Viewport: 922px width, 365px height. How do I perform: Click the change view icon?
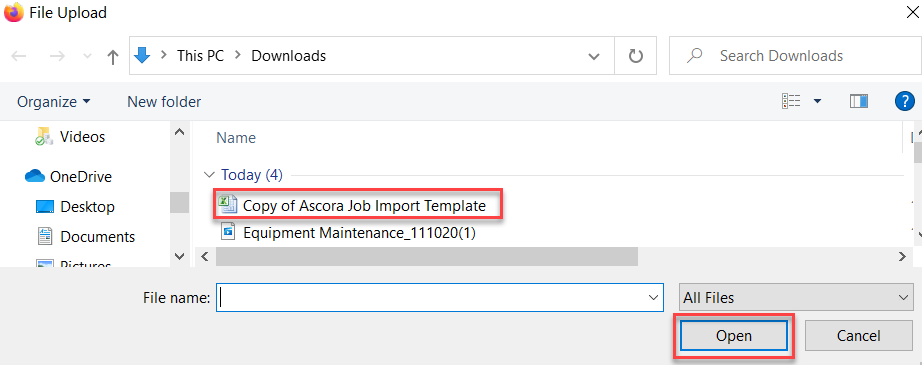(x=791, y=102)
